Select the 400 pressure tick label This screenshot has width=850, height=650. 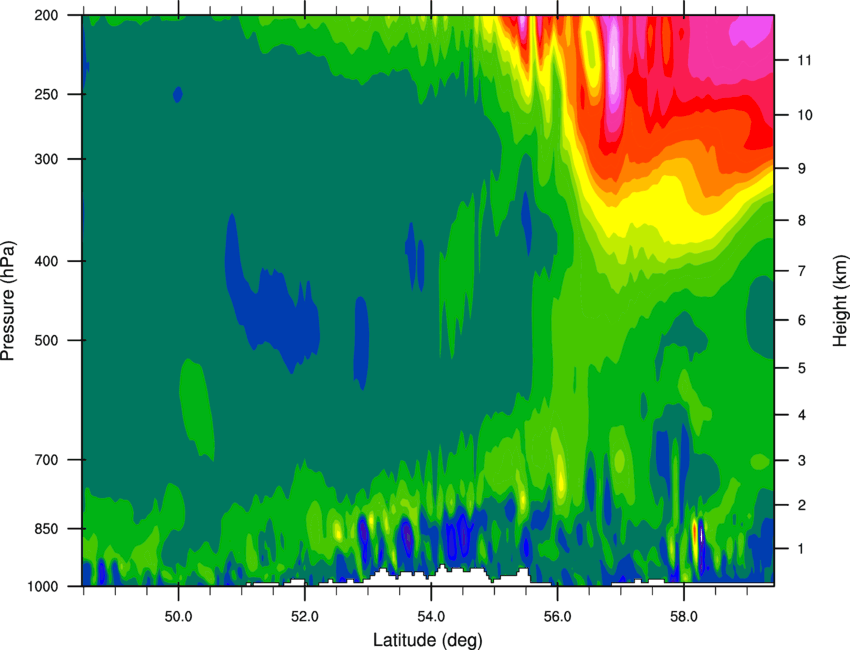[x=47, y=261]
